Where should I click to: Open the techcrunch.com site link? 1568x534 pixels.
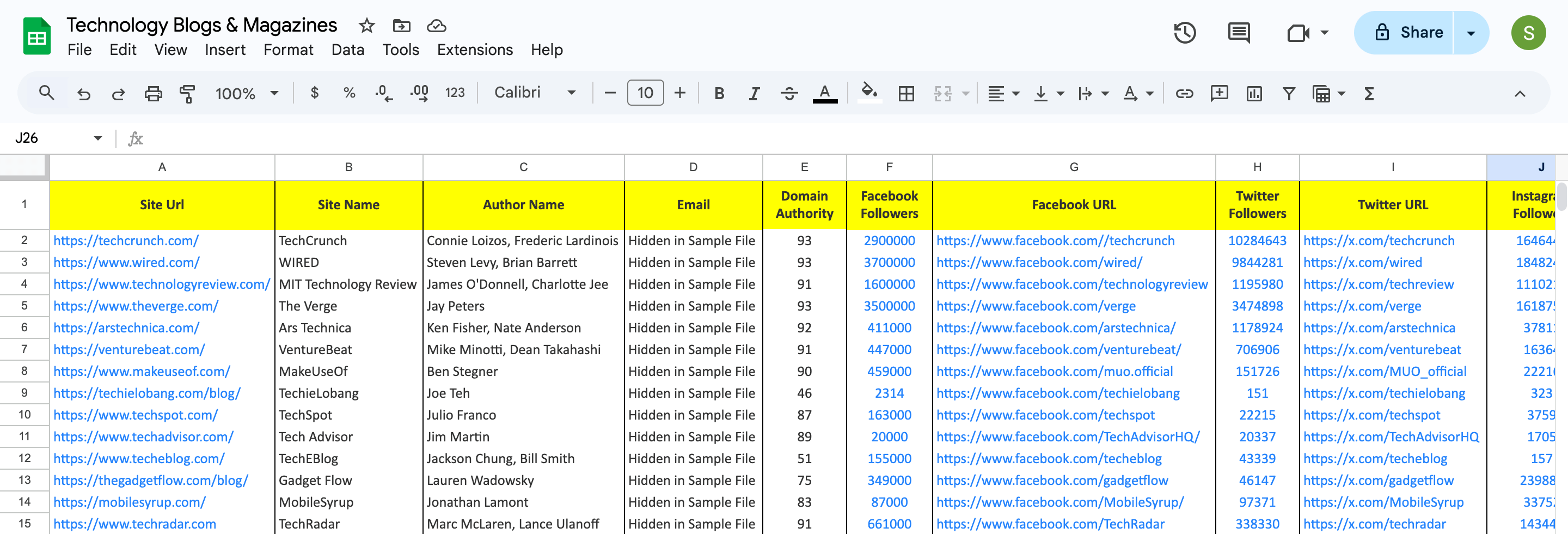[126, 240]
